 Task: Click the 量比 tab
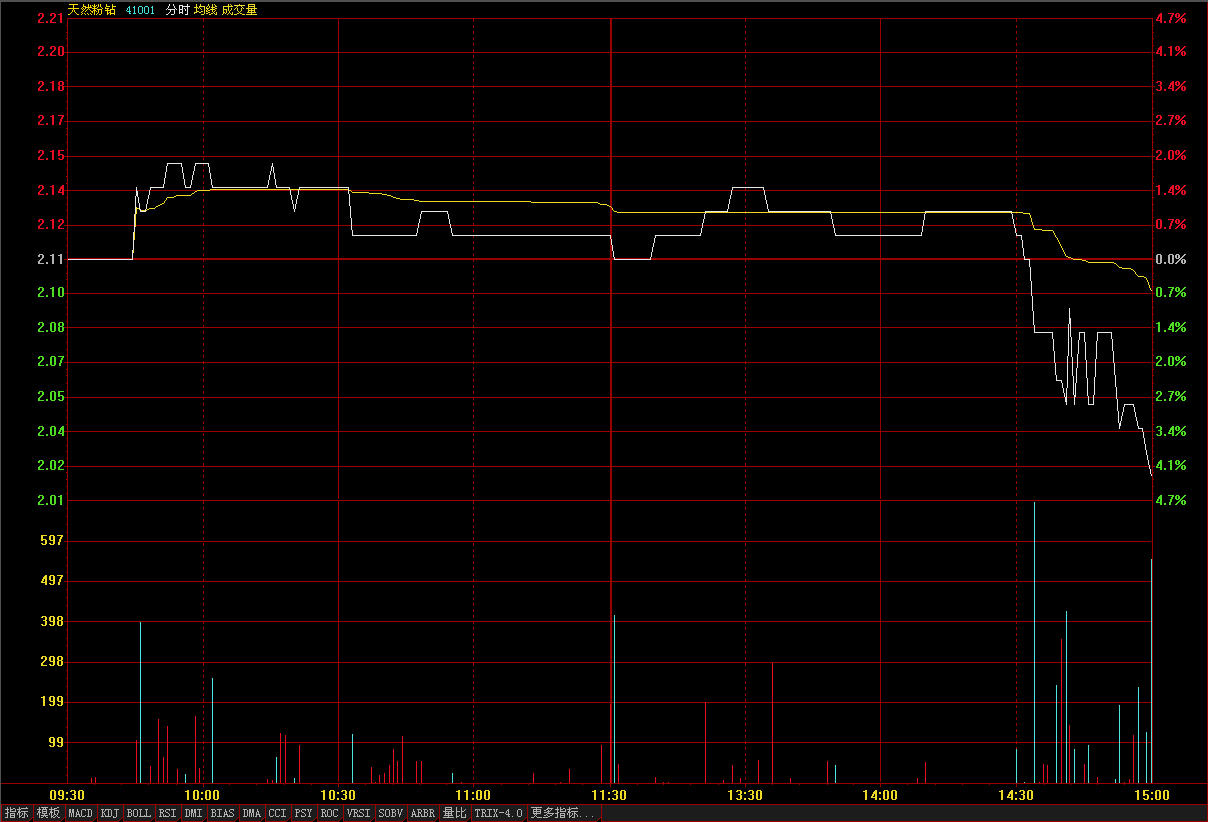pyautogui.click(x=455, y=813)
